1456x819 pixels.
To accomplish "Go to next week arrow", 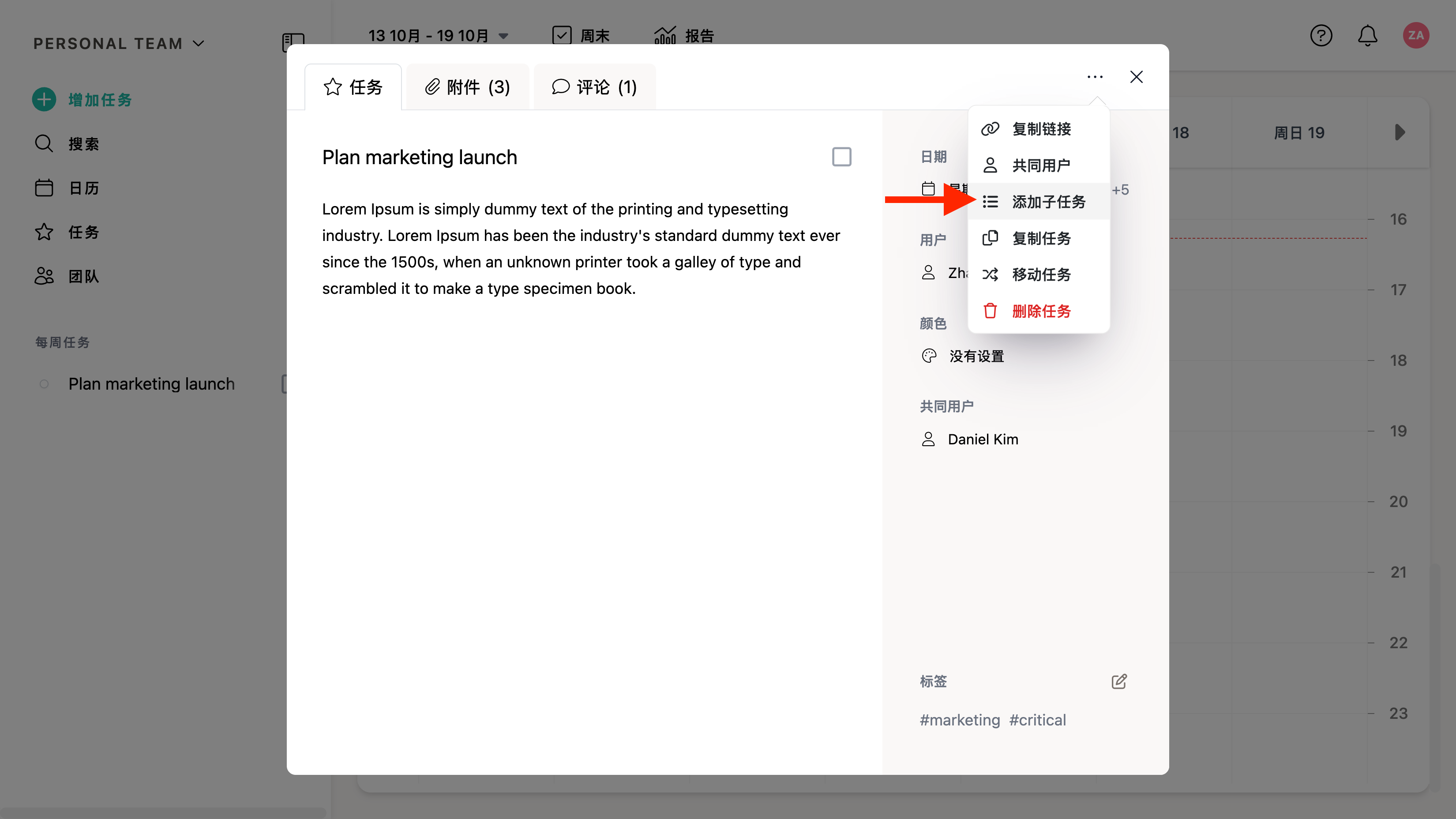I will [1400, 132].
